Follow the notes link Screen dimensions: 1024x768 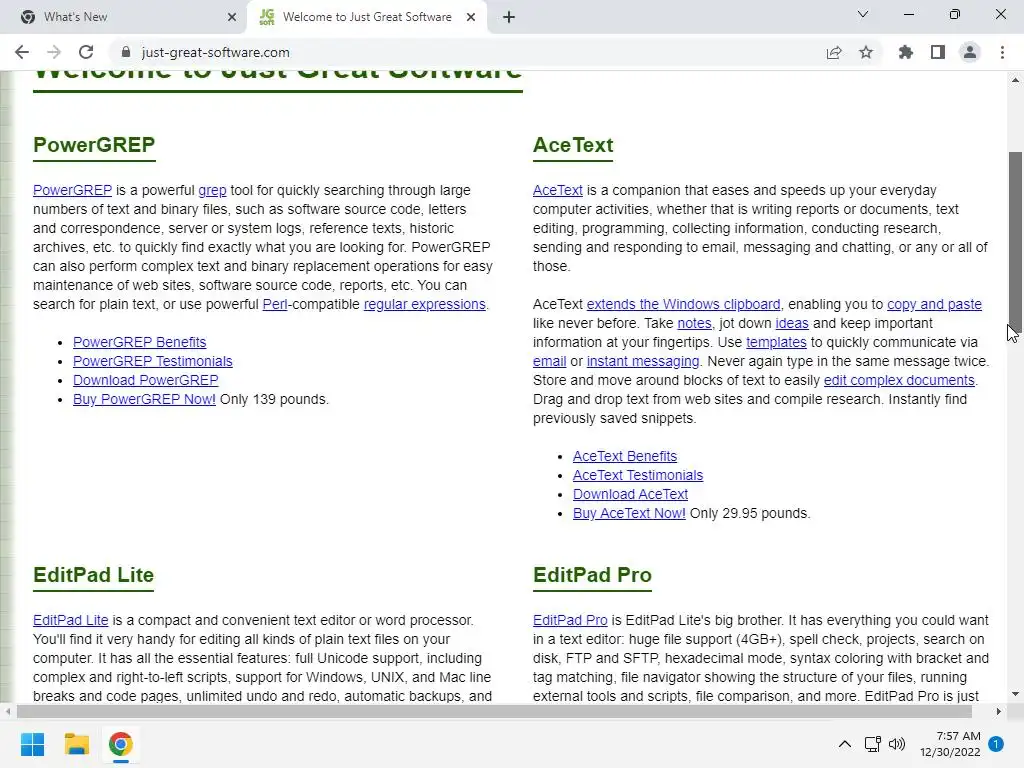(694, 323)
